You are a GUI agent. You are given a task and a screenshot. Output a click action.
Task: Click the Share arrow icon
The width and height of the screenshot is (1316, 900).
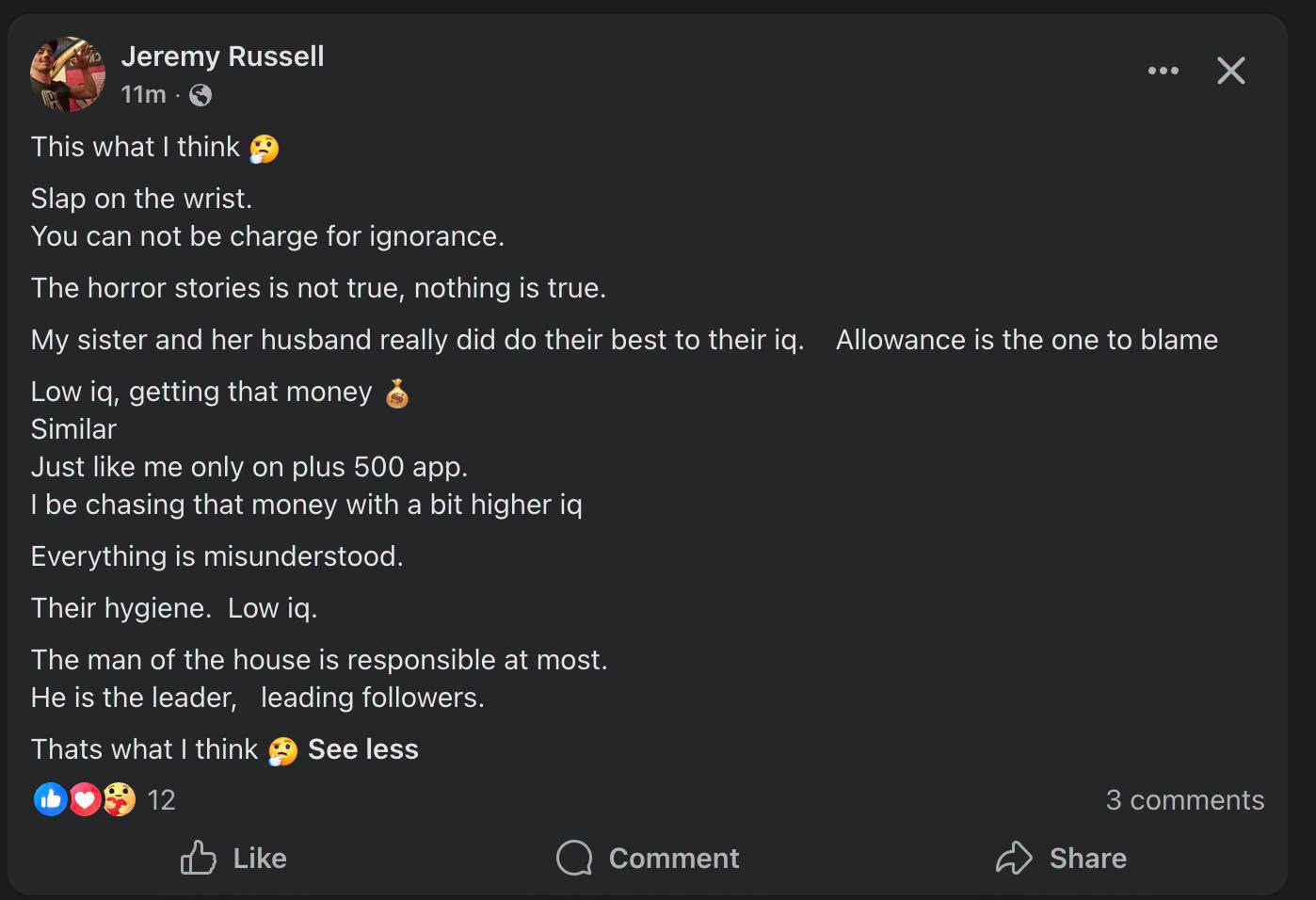pyautogui.click(x=1014, y=858)
